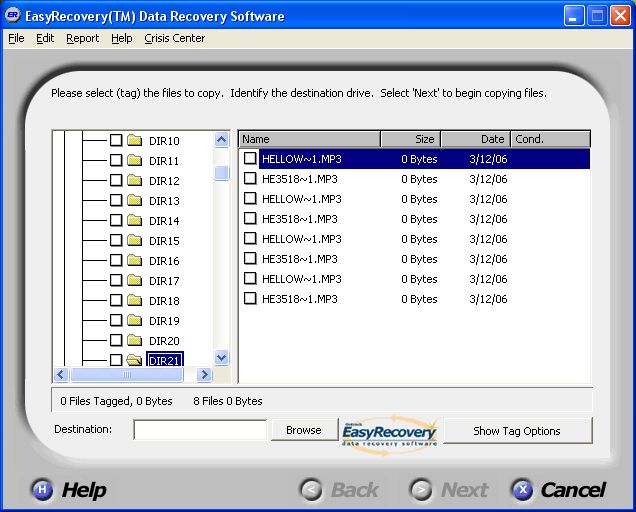
Task: Sort files by Name column header
Action: pos(309,139)
